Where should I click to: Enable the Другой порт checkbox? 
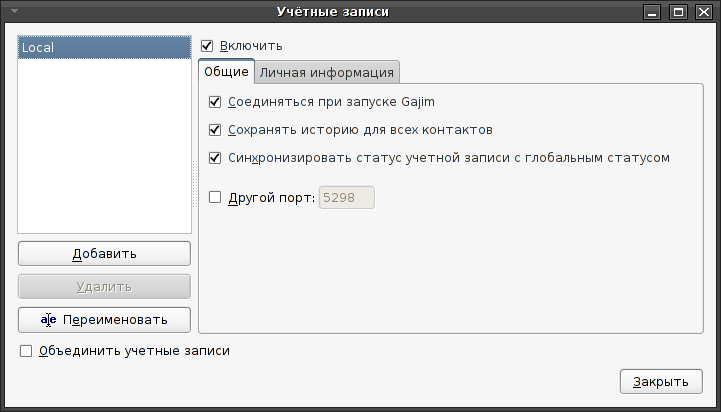click(215, 197)
